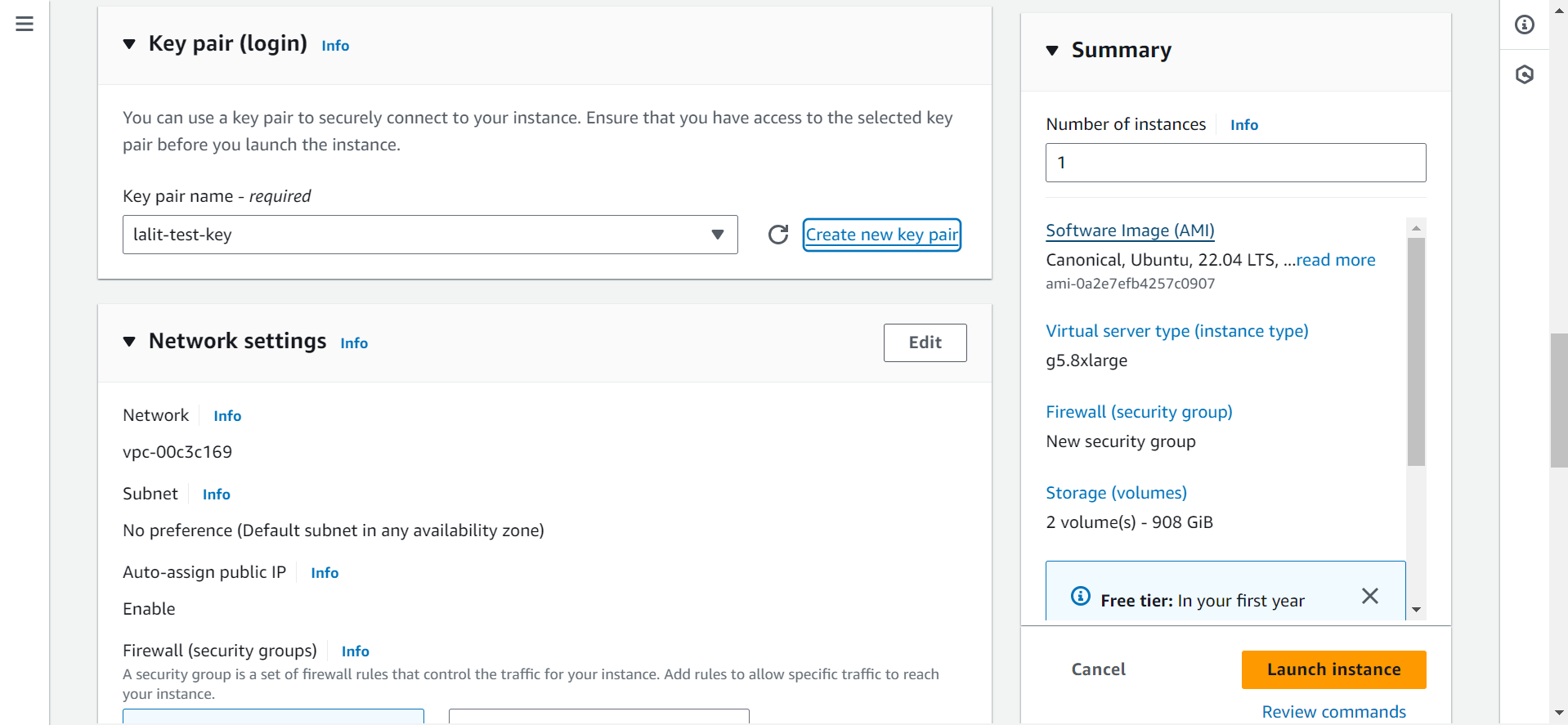The height and width of the screenshot is (725, 1568).
Task: Open the hamburger navigation menu
Action: point(25,24)
